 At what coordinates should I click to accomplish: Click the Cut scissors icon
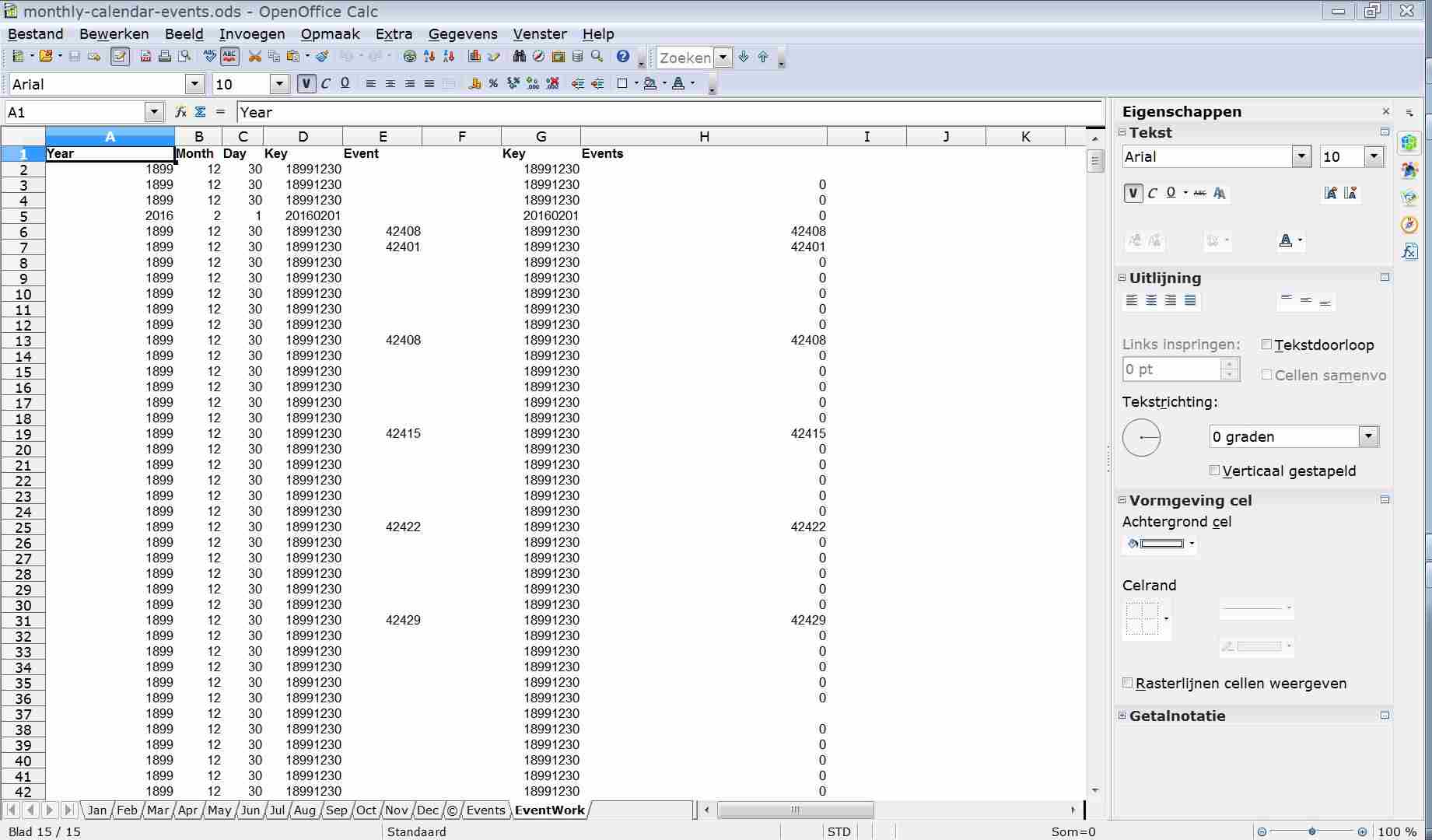click(254, 57)
